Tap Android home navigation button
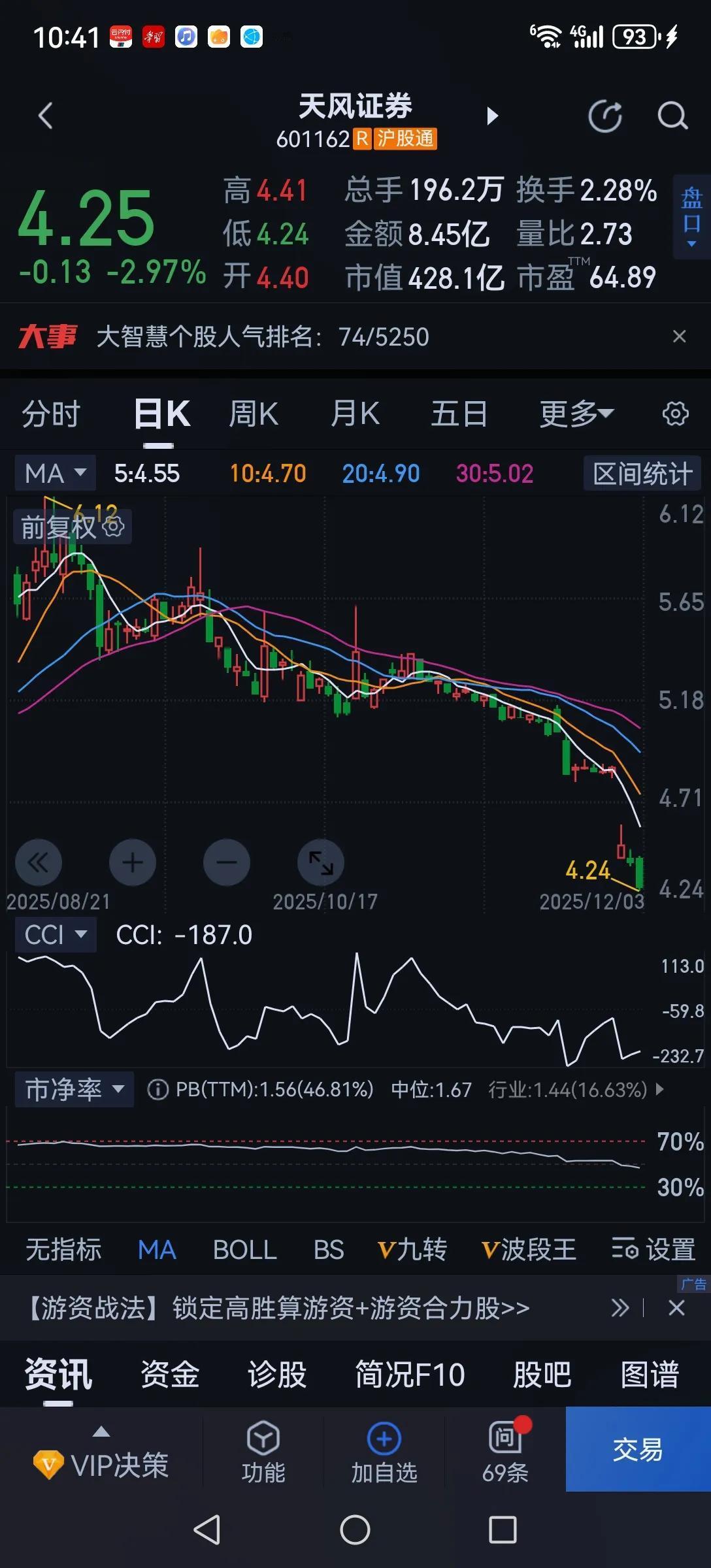Viewport: 711px width, 1568px height. [355, 1530]
